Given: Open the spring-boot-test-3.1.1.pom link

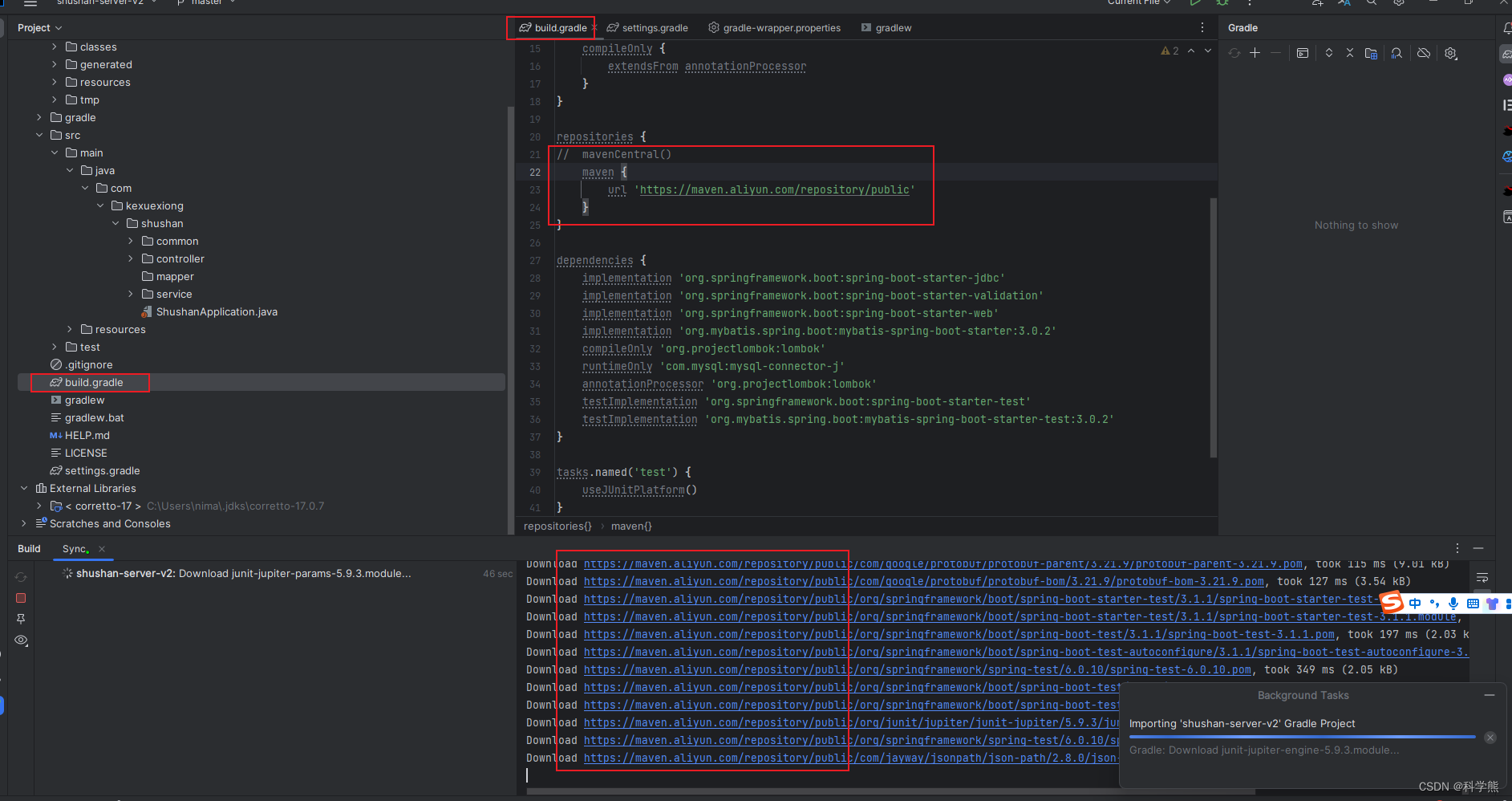Looking at the screenshot, I should 959,634.
